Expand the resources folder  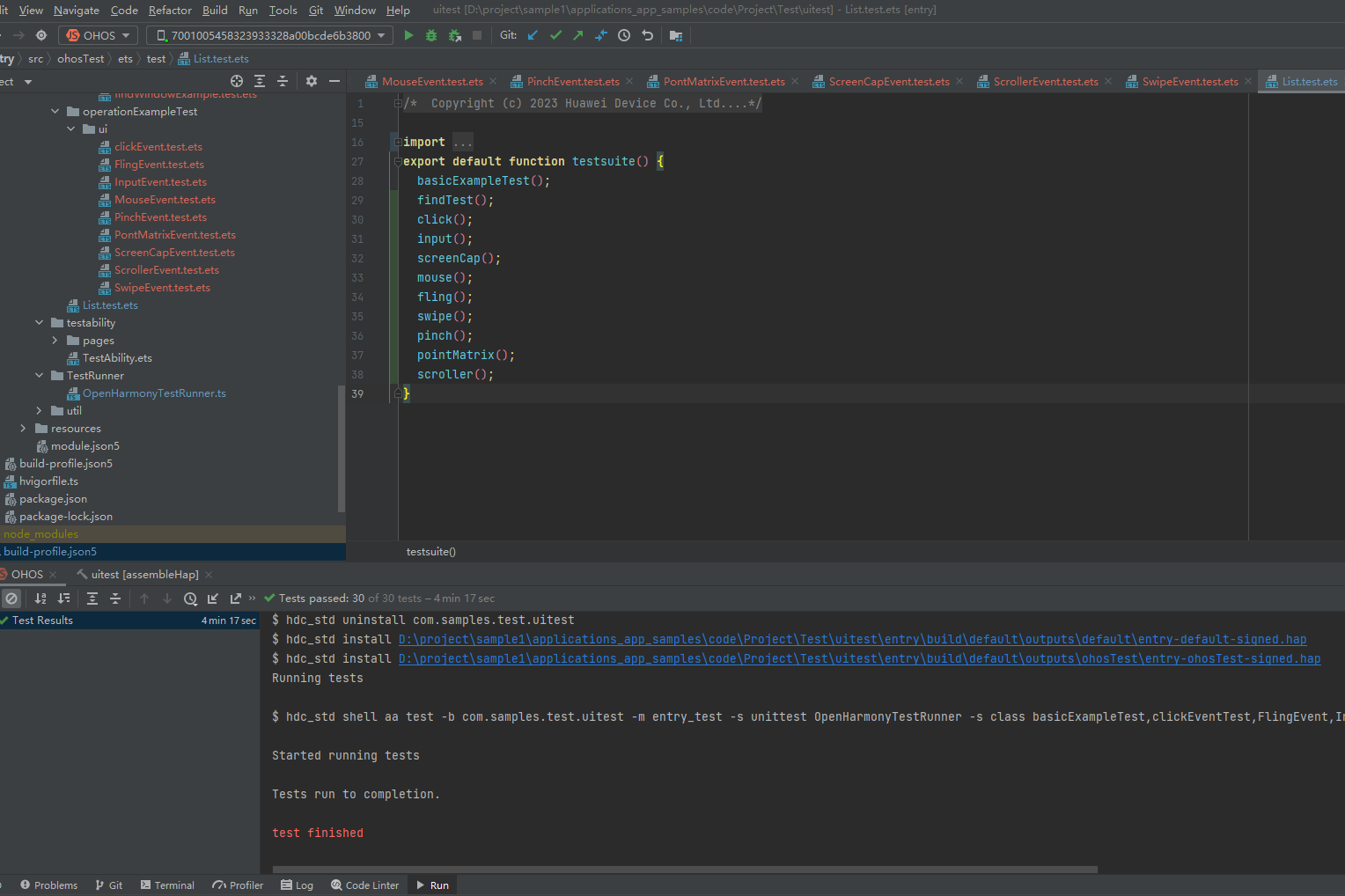tap(23, 429)
